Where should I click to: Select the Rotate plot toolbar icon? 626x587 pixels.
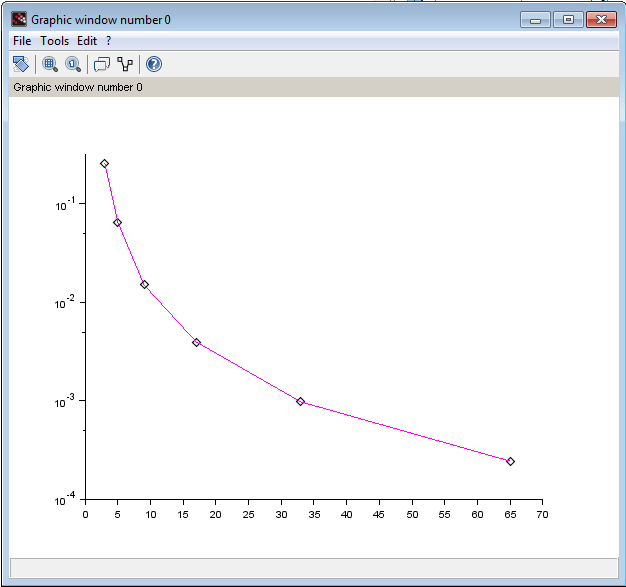point(21,64)
